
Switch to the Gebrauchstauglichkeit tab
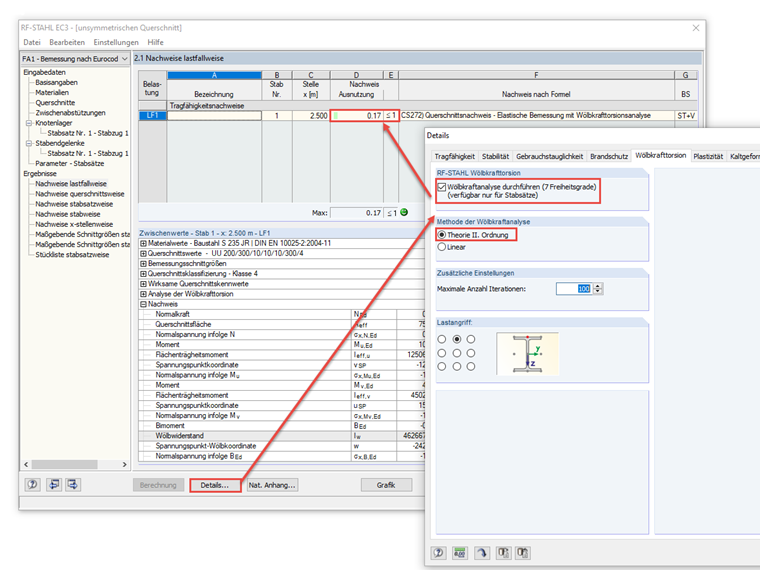(x=550, y=156)
